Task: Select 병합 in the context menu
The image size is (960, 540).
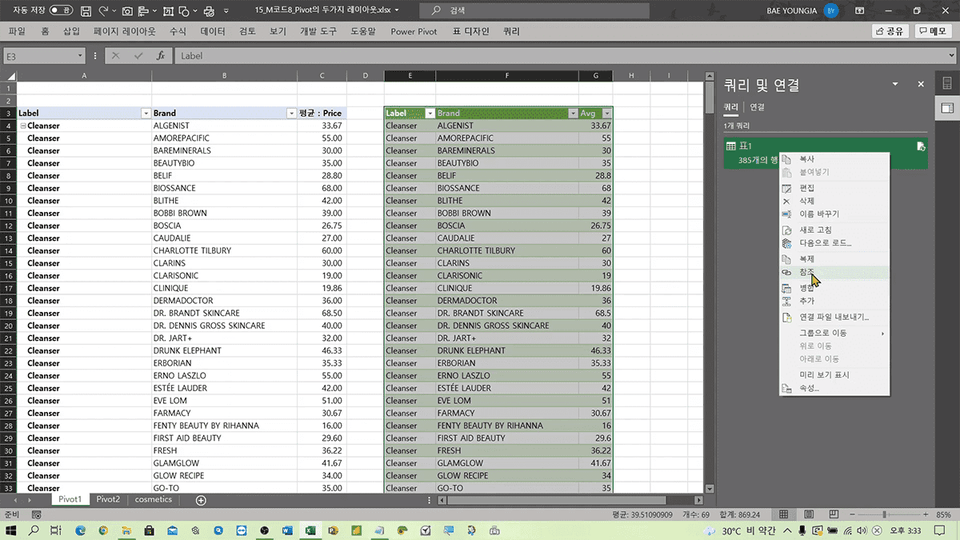Action: [834, 288]
